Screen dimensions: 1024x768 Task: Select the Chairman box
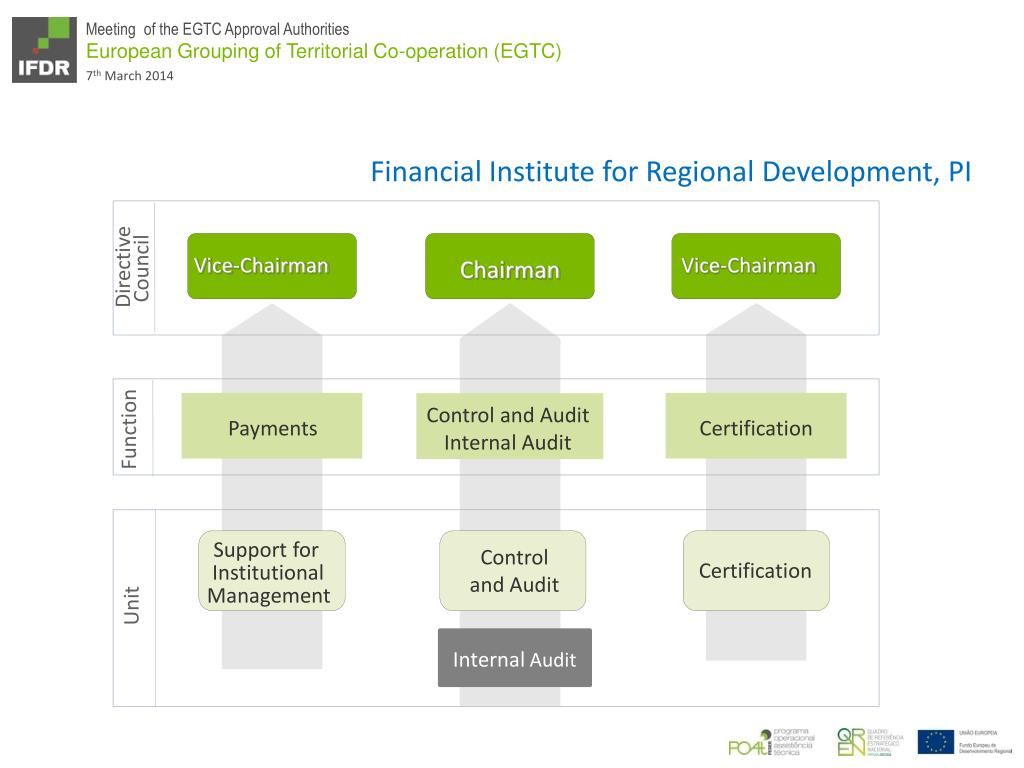point(509,266)
